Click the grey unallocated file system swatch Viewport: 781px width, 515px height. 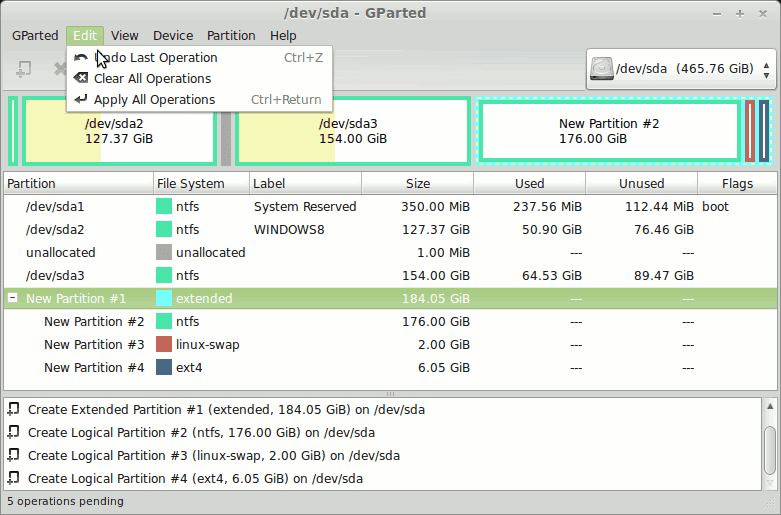164,252
